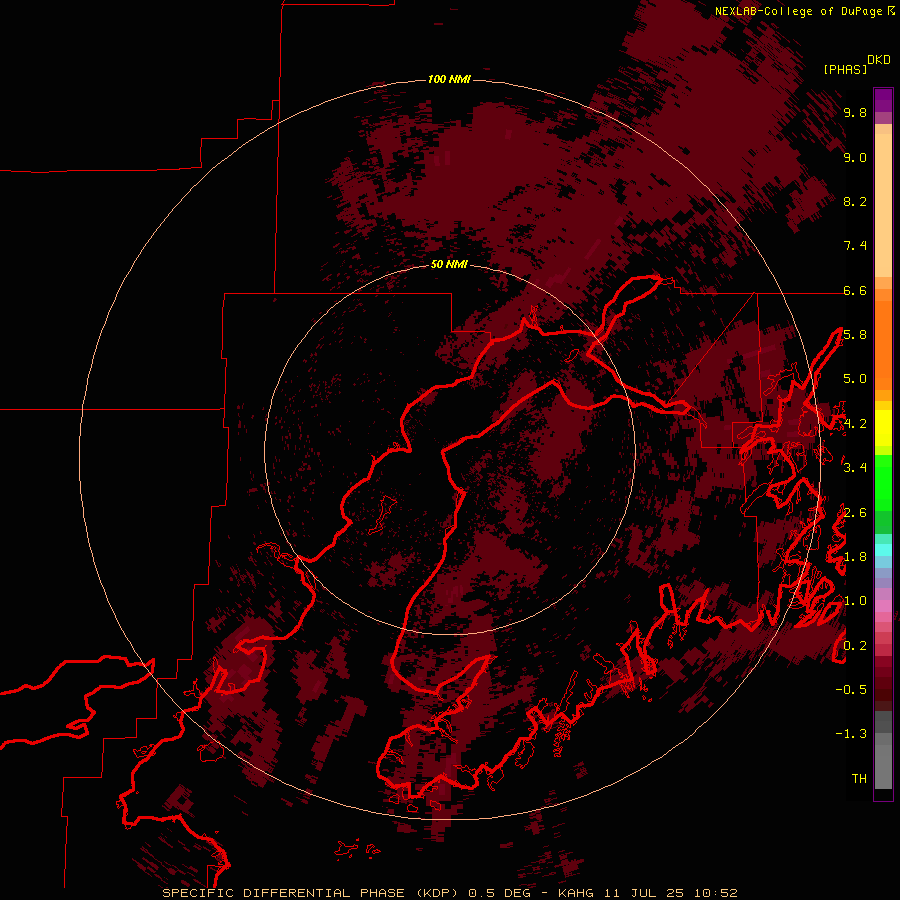Pick the bright green segment of the color bar
This screenshot has height=900, width=900.
point(883,482)
